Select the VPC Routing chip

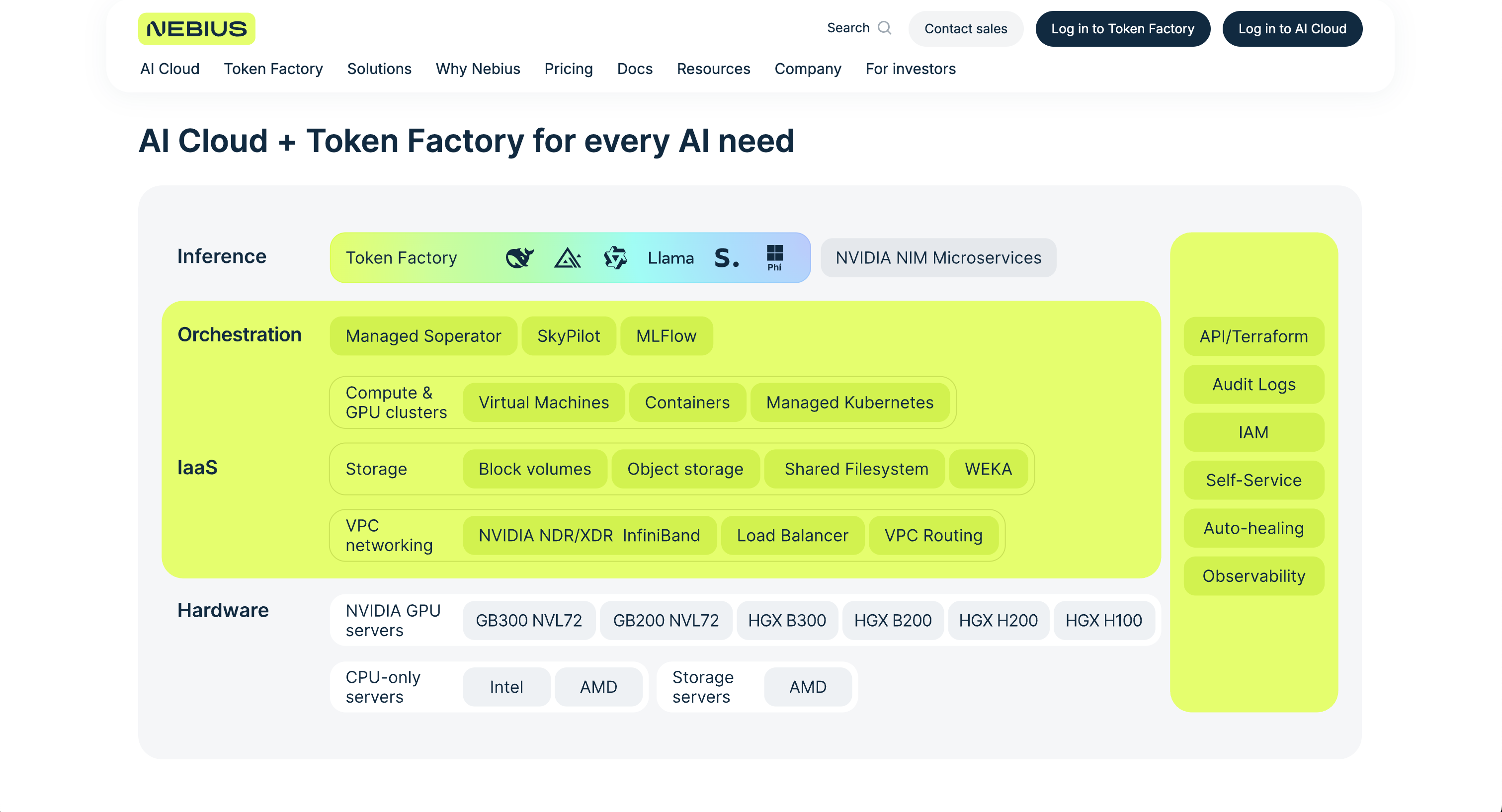[x=933, y=535]
